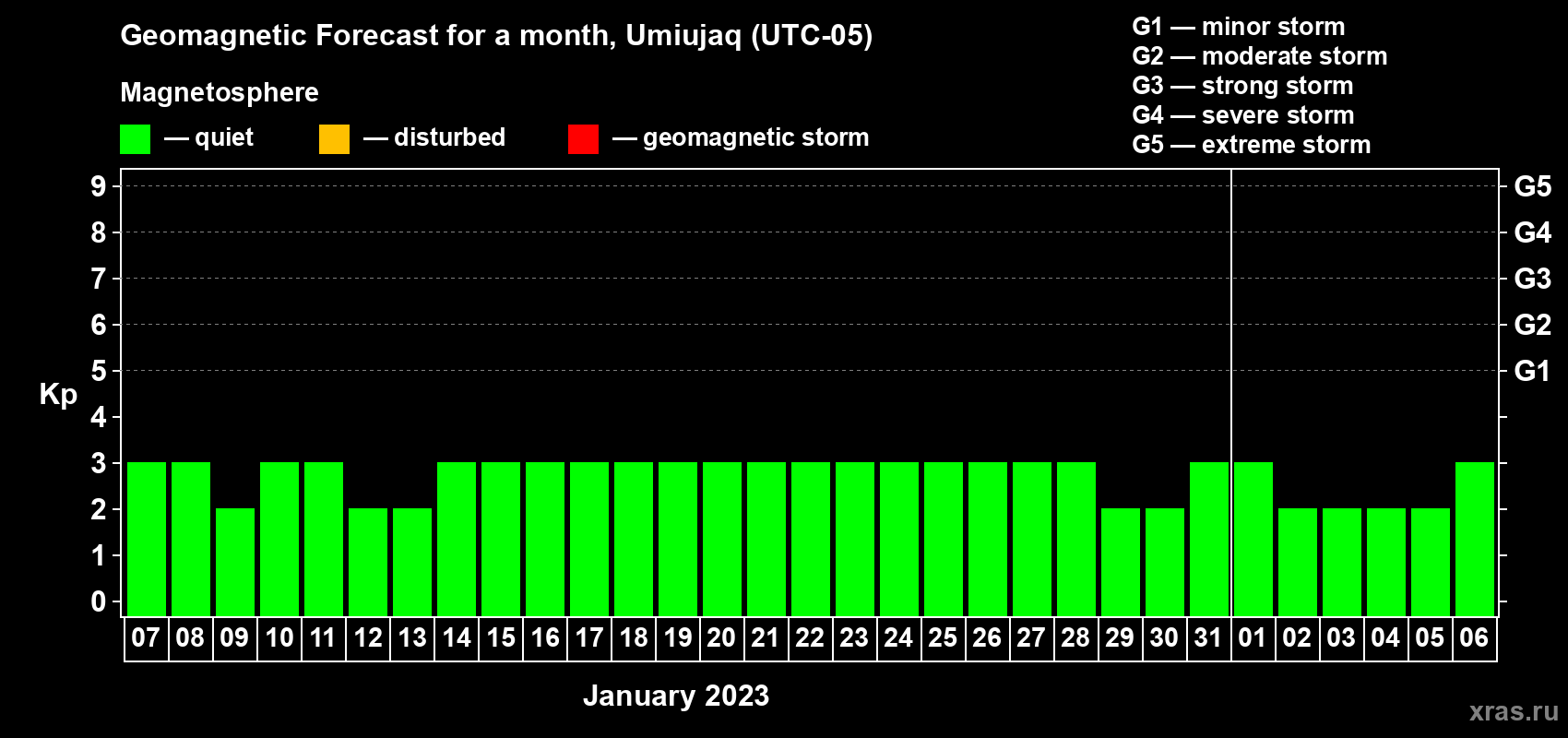The width and height of the screenshot is (1568, 738).
Task: Click the red geomagnetic storm legend swatch
Action: pyautogui.click(x=584, y=139)
